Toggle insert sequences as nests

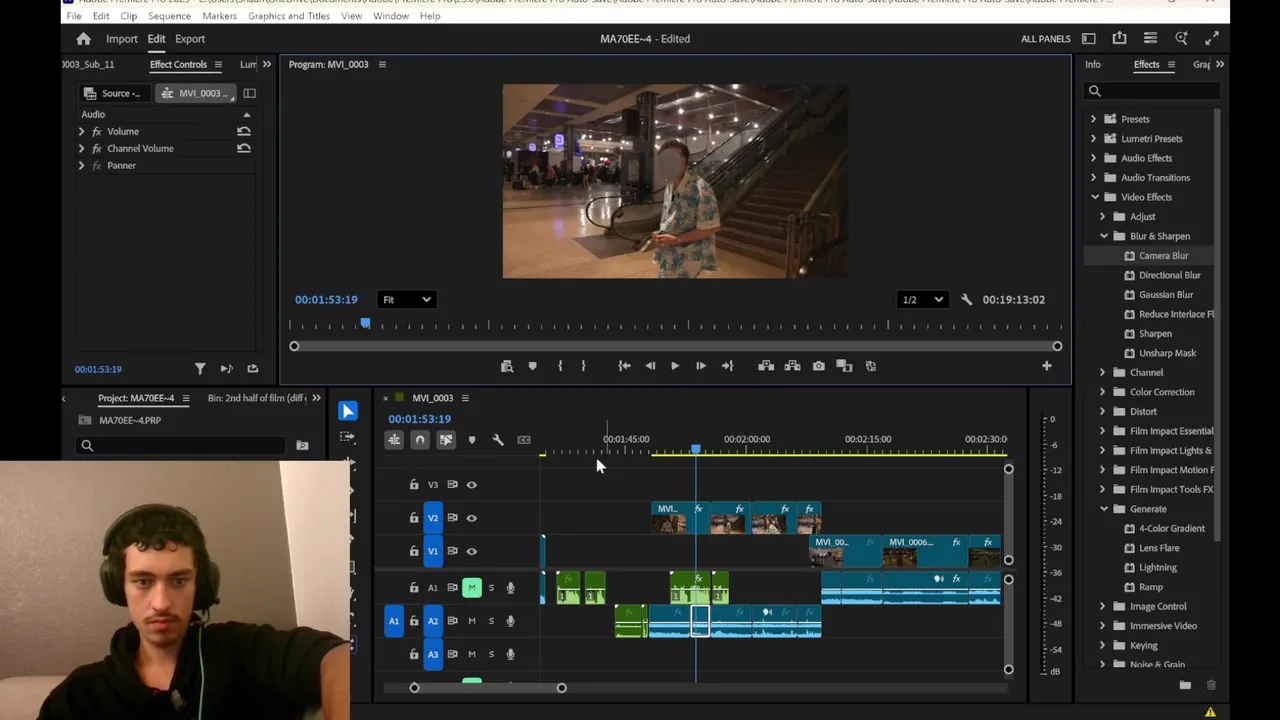394,440
